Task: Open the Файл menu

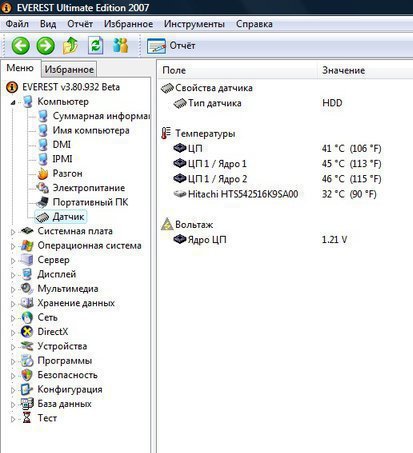Action: coord(17,24)
